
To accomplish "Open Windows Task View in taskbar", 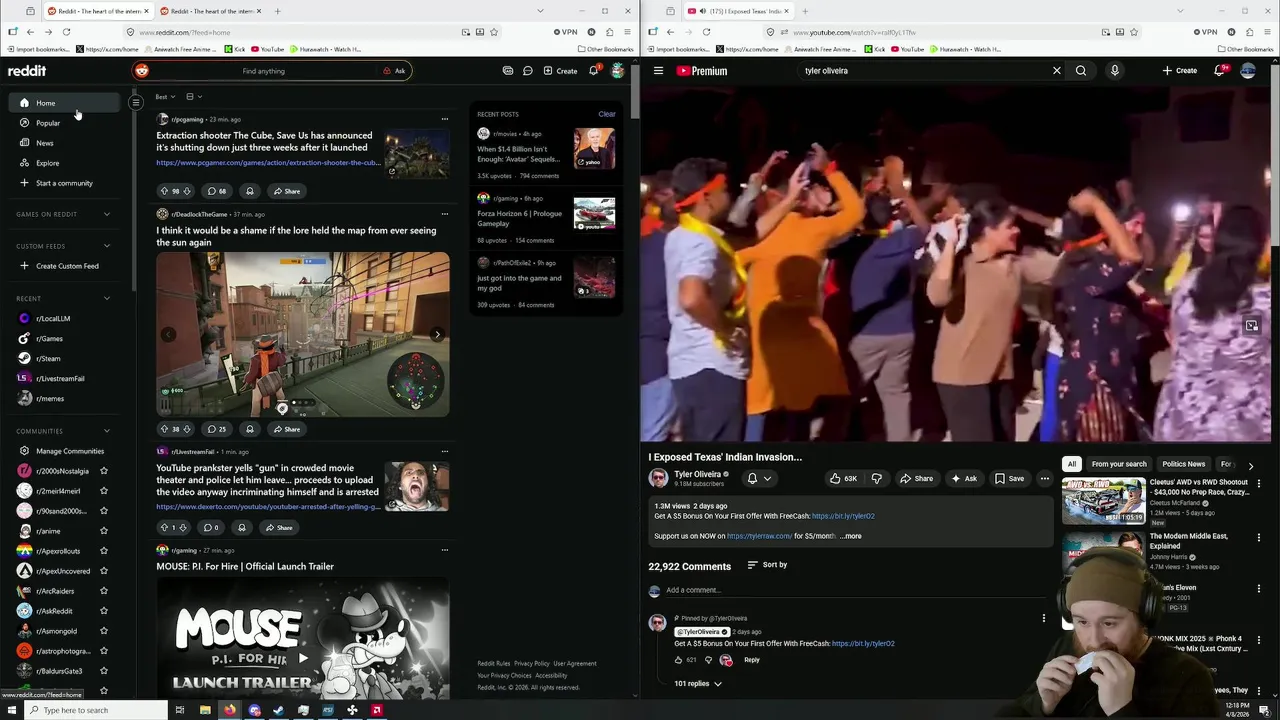I will 180,710.
